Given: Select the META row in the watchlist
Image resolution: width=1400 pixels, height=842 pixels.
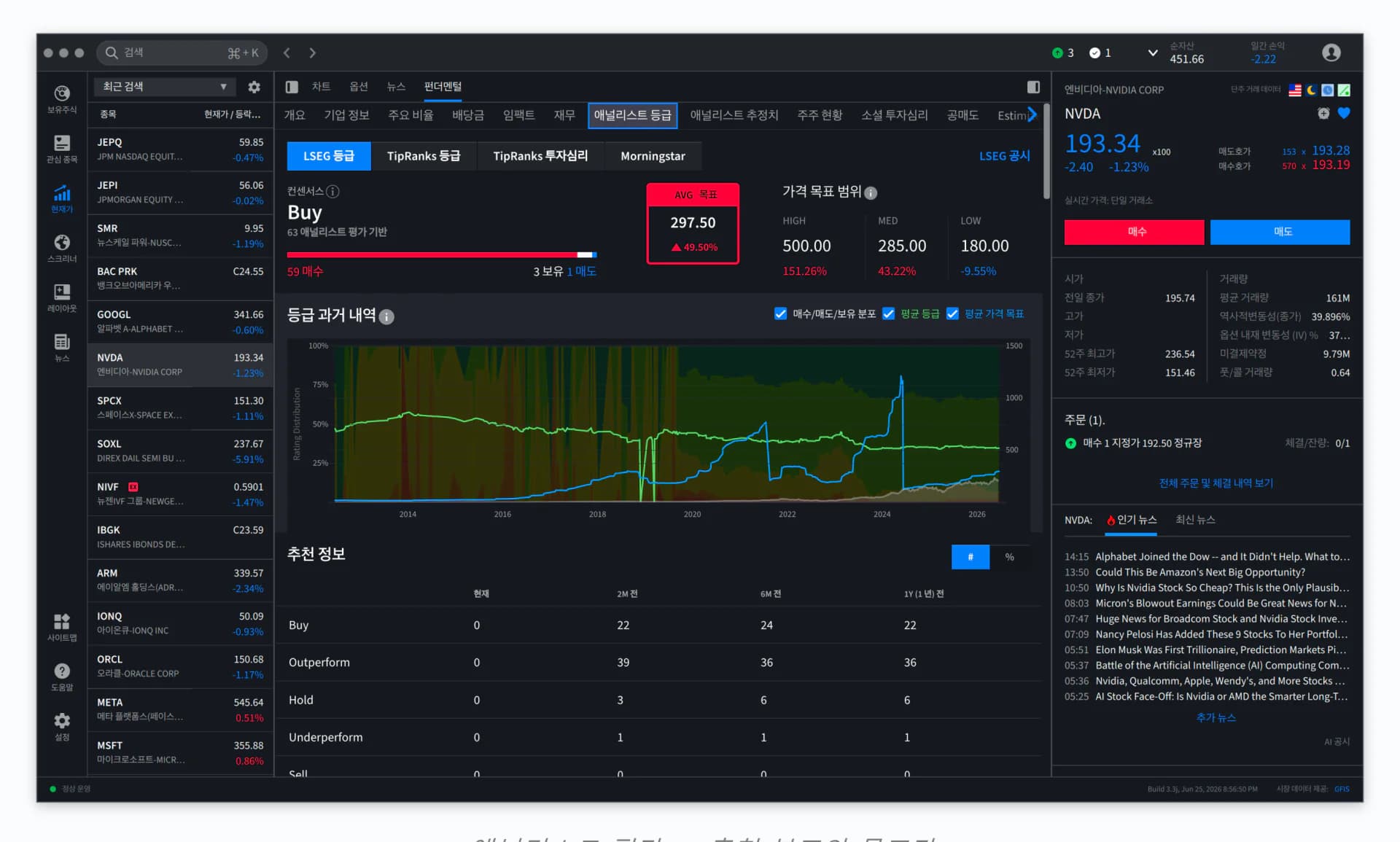Looking at the screenshot, I should point(180,709).
